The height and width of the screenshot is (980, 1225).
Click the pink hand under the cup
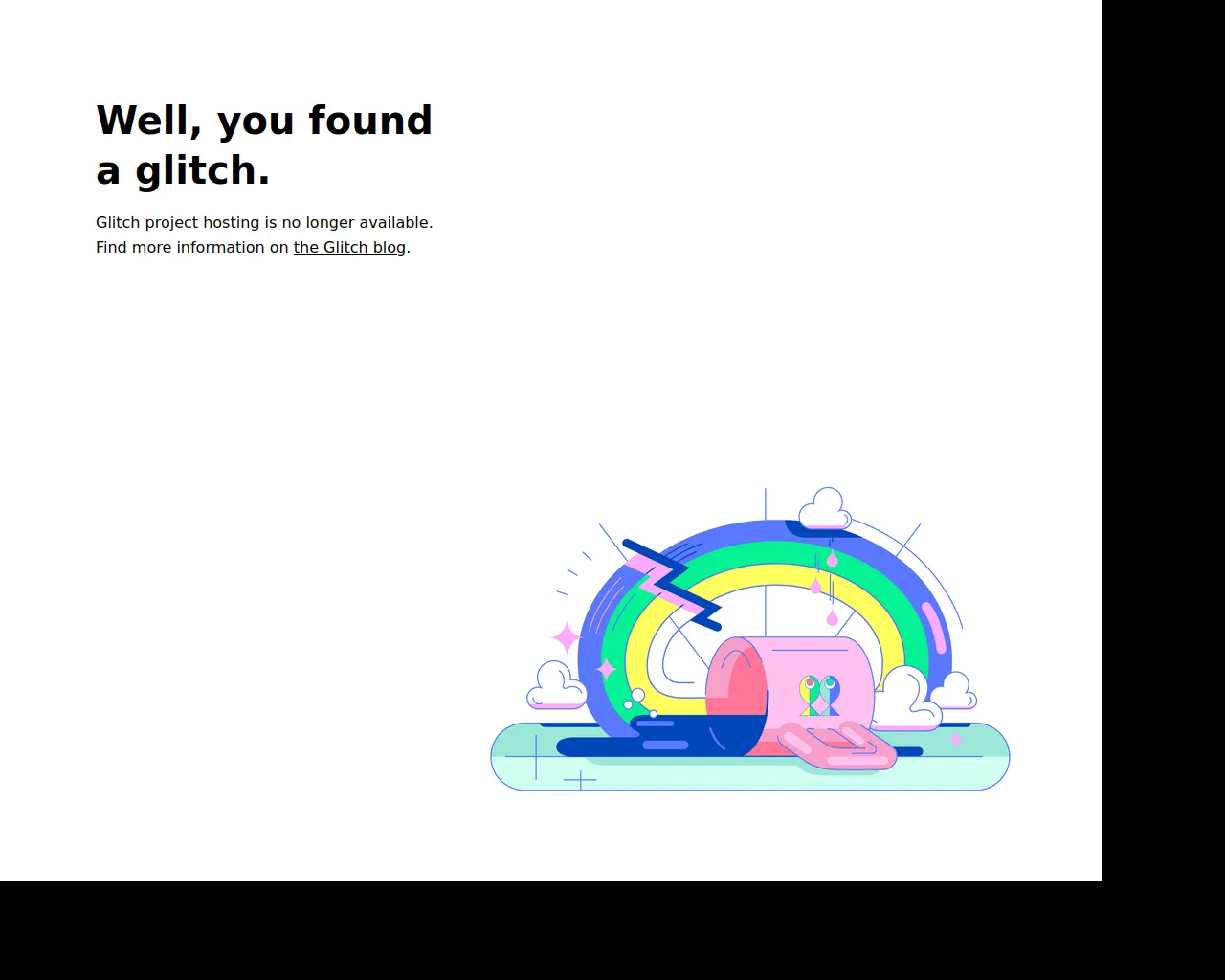click(x=837, y=746)
